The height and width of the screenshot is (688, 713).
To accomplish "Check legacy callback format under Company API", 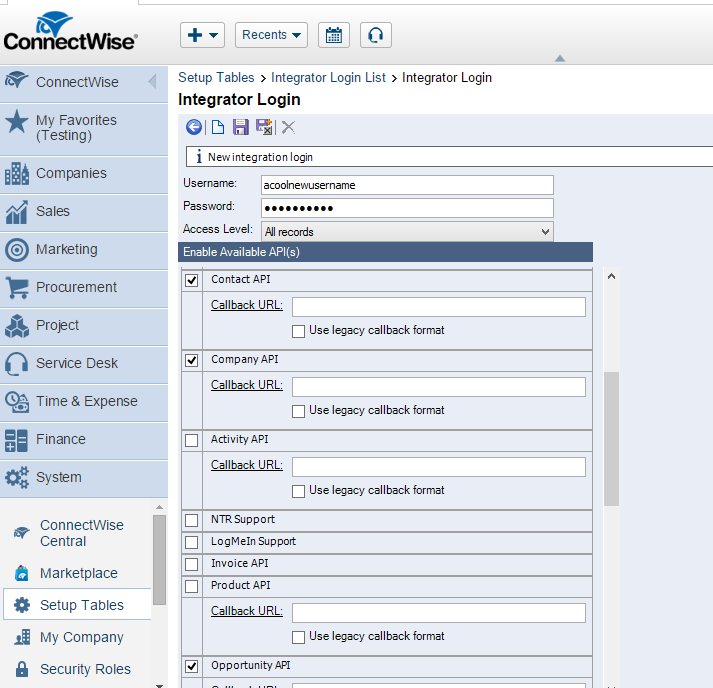I will click(x=298, y=411).
